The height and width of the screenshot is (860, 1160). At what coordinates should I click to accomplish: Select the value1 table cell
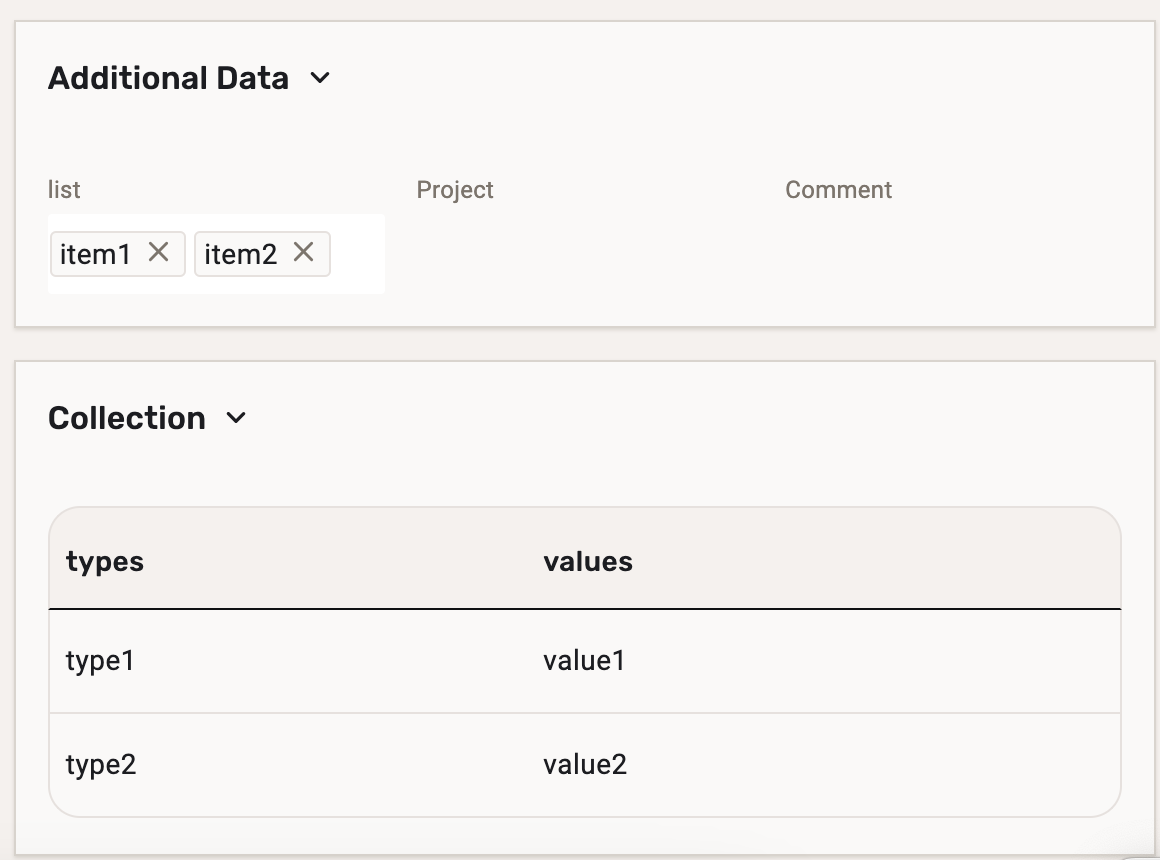pyautogui.click(x=584, y=661)
